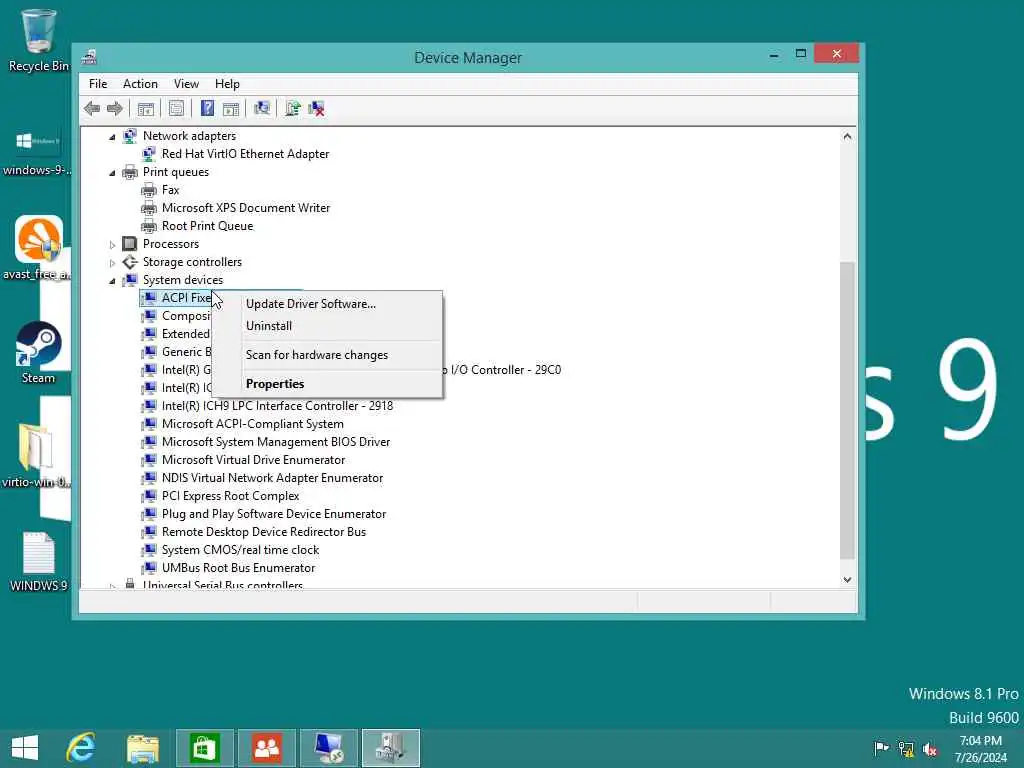1024x768 pixels.
Task: Expand the Storage controllers node
Action: click(112, 263)
